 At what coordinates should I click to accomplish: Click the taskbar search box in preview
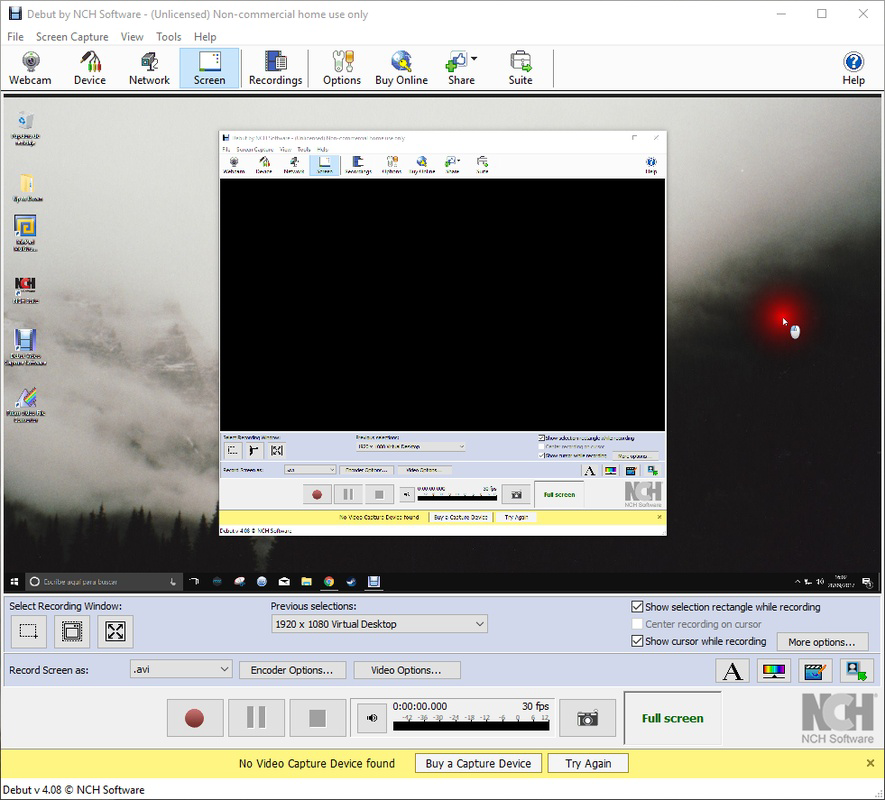click(x=103, y=582)
